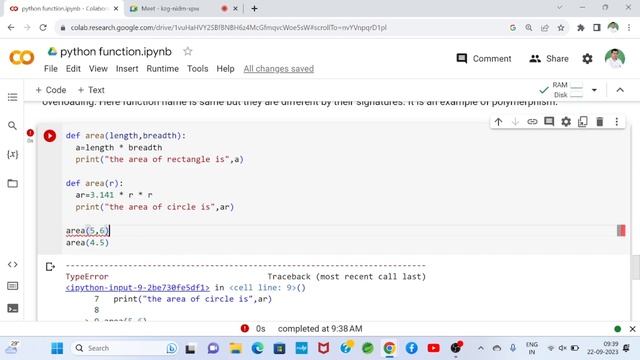Viewport: 640px width, 360px height.
Task: Move cell up arrow
Action: [498, 122]
